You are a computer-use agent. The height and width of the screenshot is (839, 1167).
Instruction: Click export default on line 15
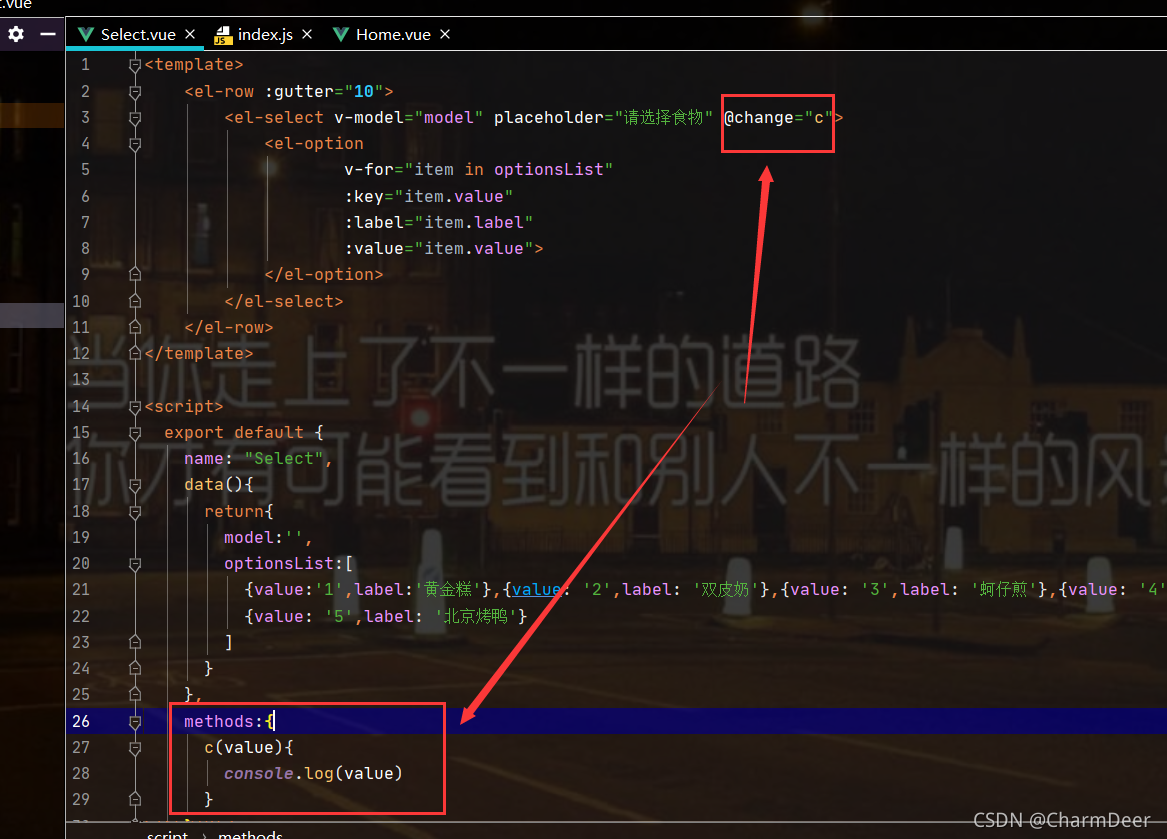(x=234, y=433)
